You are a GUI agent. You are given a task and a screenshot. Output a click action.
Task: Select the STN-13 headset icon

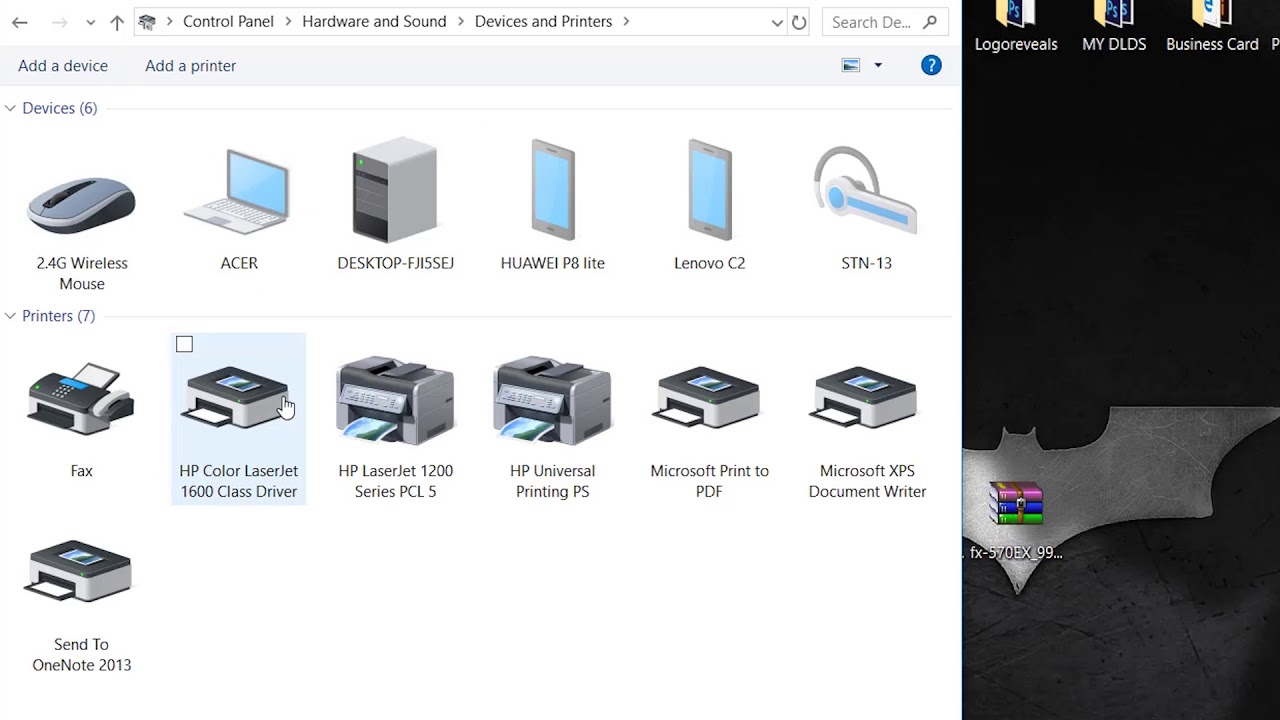(x=866, y=192)
